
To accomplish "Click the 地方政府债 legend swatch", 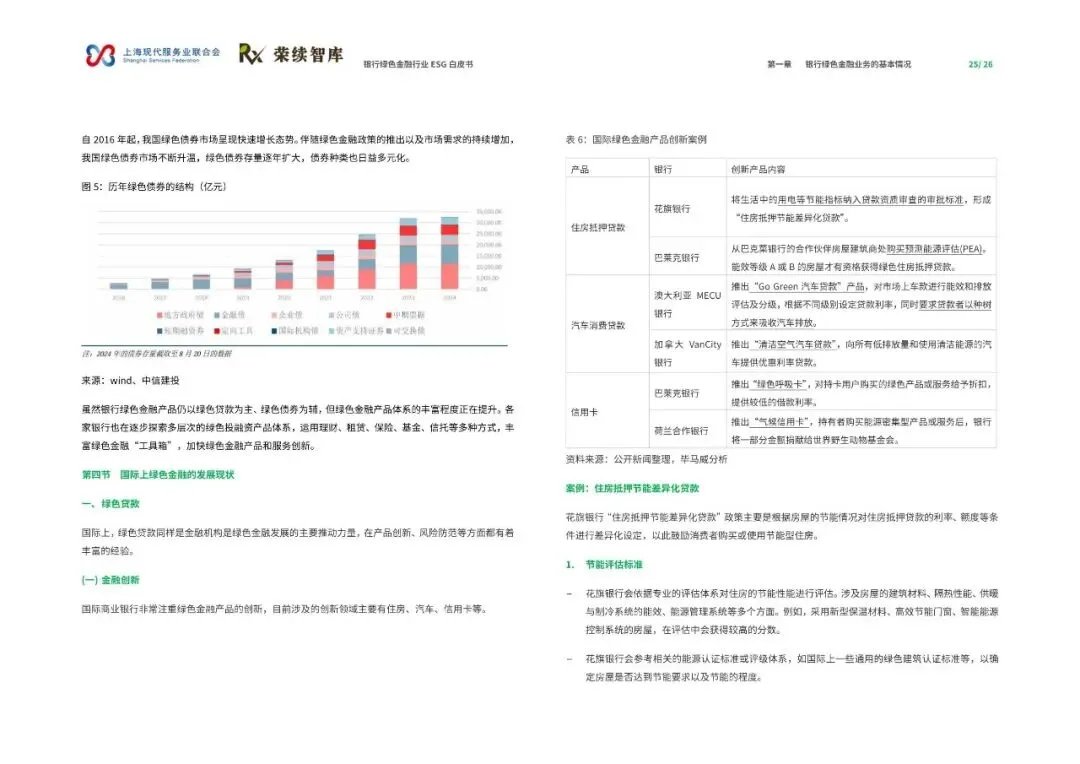I will (x=160, y=315).
